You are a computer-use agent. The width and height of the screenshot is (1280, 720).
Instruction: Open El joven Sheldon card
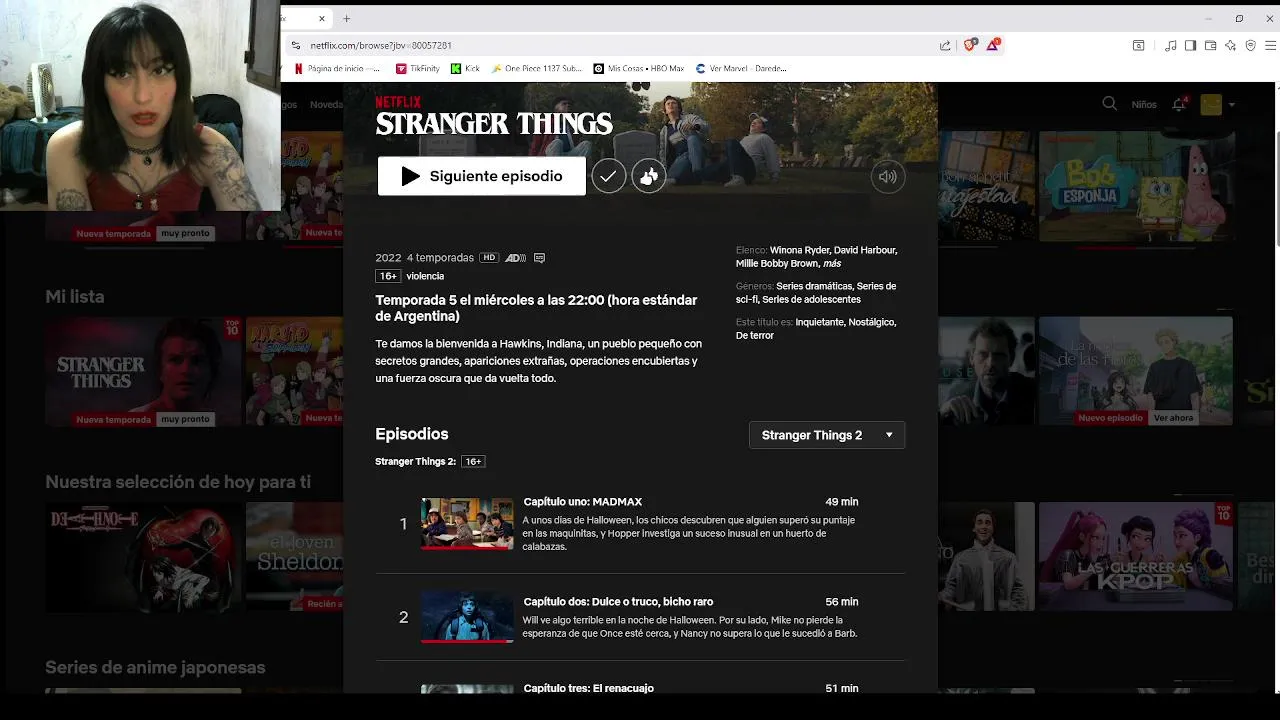(x=294, y=557)
